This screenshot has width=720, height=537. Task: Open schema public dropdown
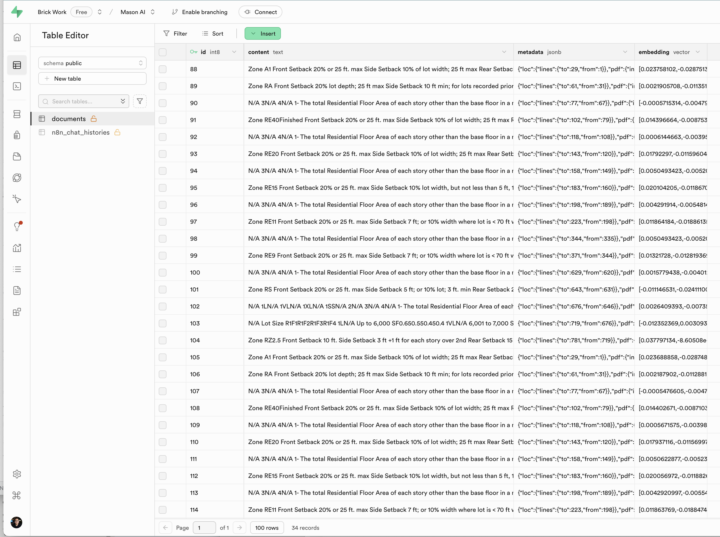[x=92, y=63]
